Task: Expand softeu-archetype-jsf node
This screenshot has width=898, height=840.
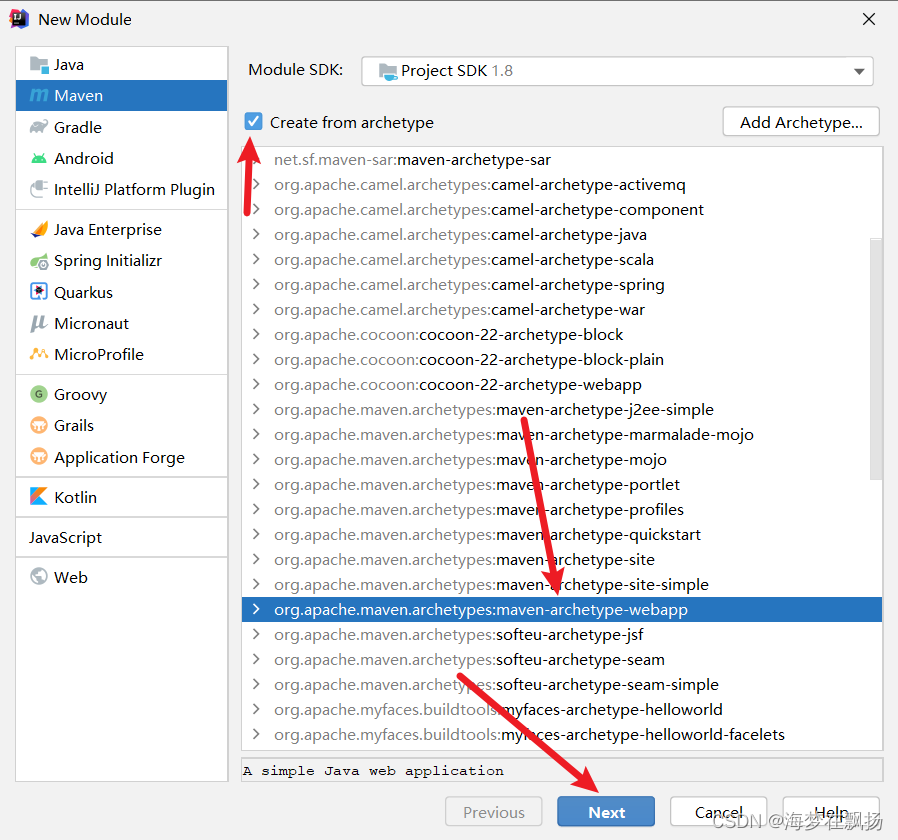Action: pyautogui.click(x=256, y=634)
